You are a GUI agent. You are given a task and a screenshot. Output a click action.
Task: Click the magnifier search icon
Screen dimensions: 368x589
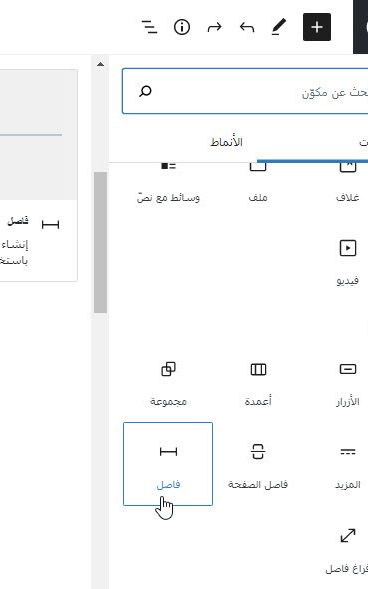click(145, 91)
